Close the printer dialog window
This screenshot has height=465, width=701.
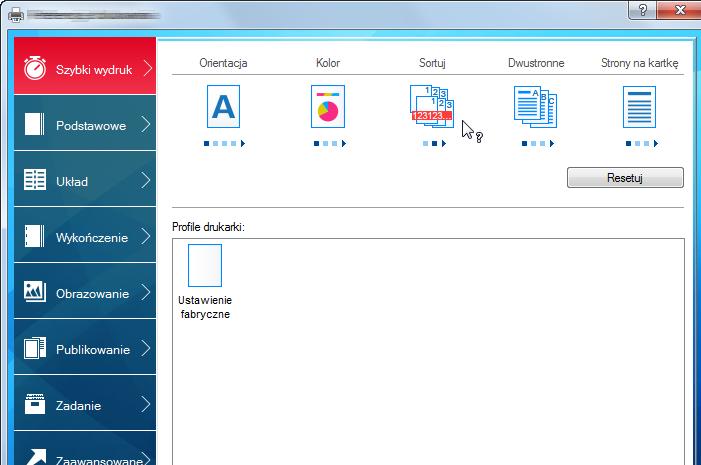[680, 9]
